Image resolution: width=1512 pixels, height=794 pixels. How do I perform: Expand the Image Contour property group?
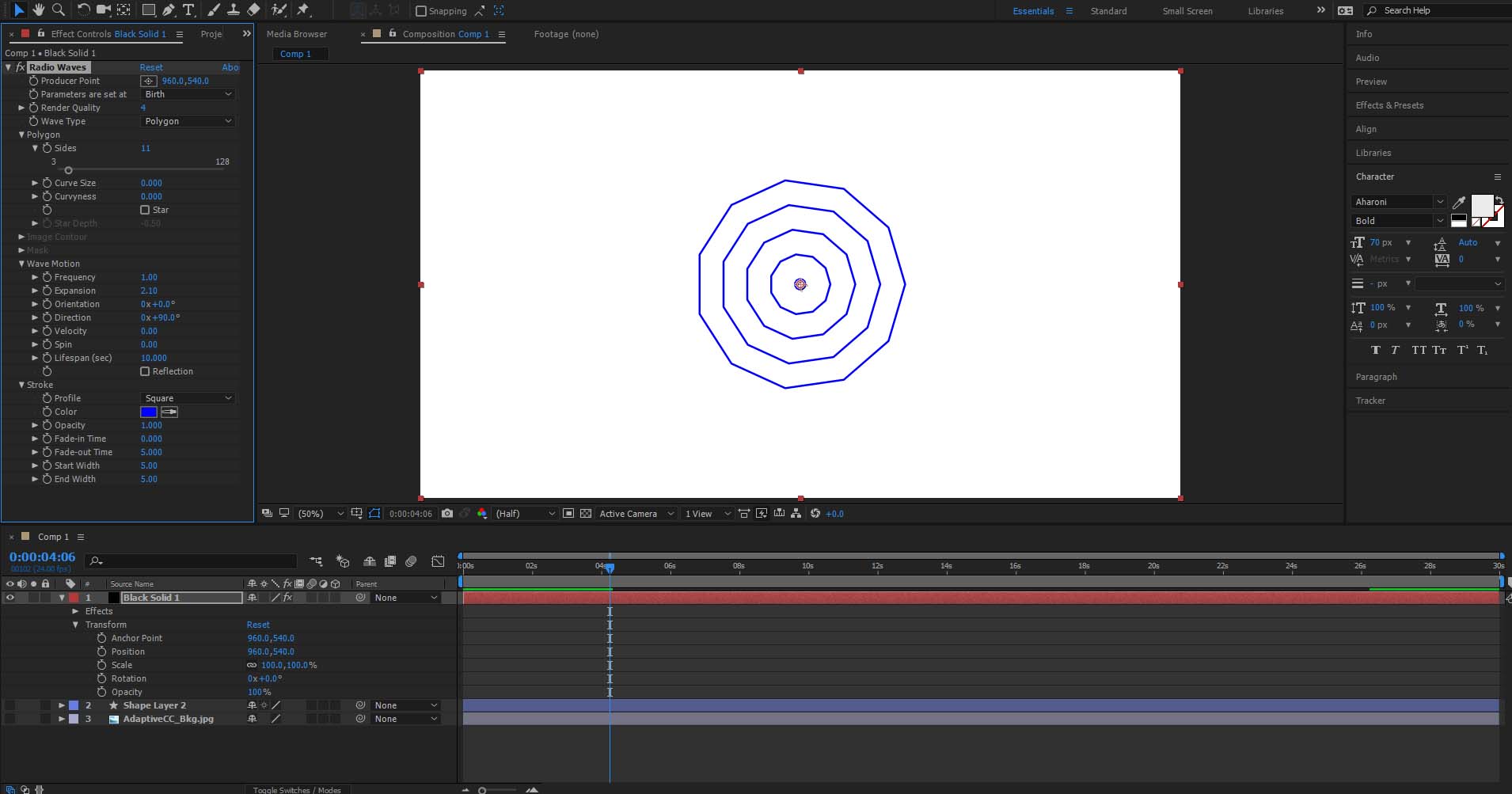[21, 237]
